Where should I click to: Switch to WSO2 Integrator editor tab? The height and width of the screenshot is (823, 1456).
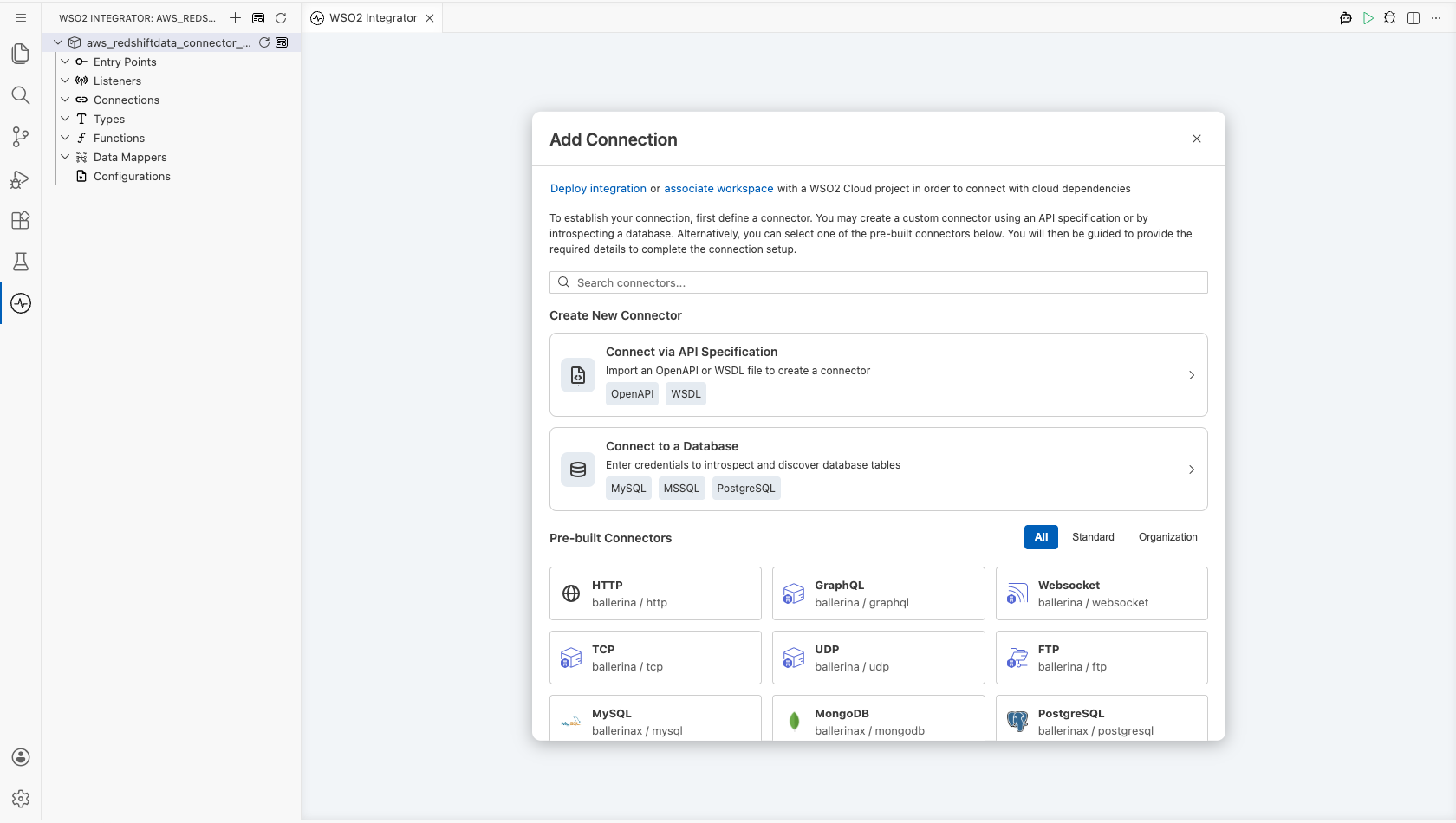click(373, 18)
